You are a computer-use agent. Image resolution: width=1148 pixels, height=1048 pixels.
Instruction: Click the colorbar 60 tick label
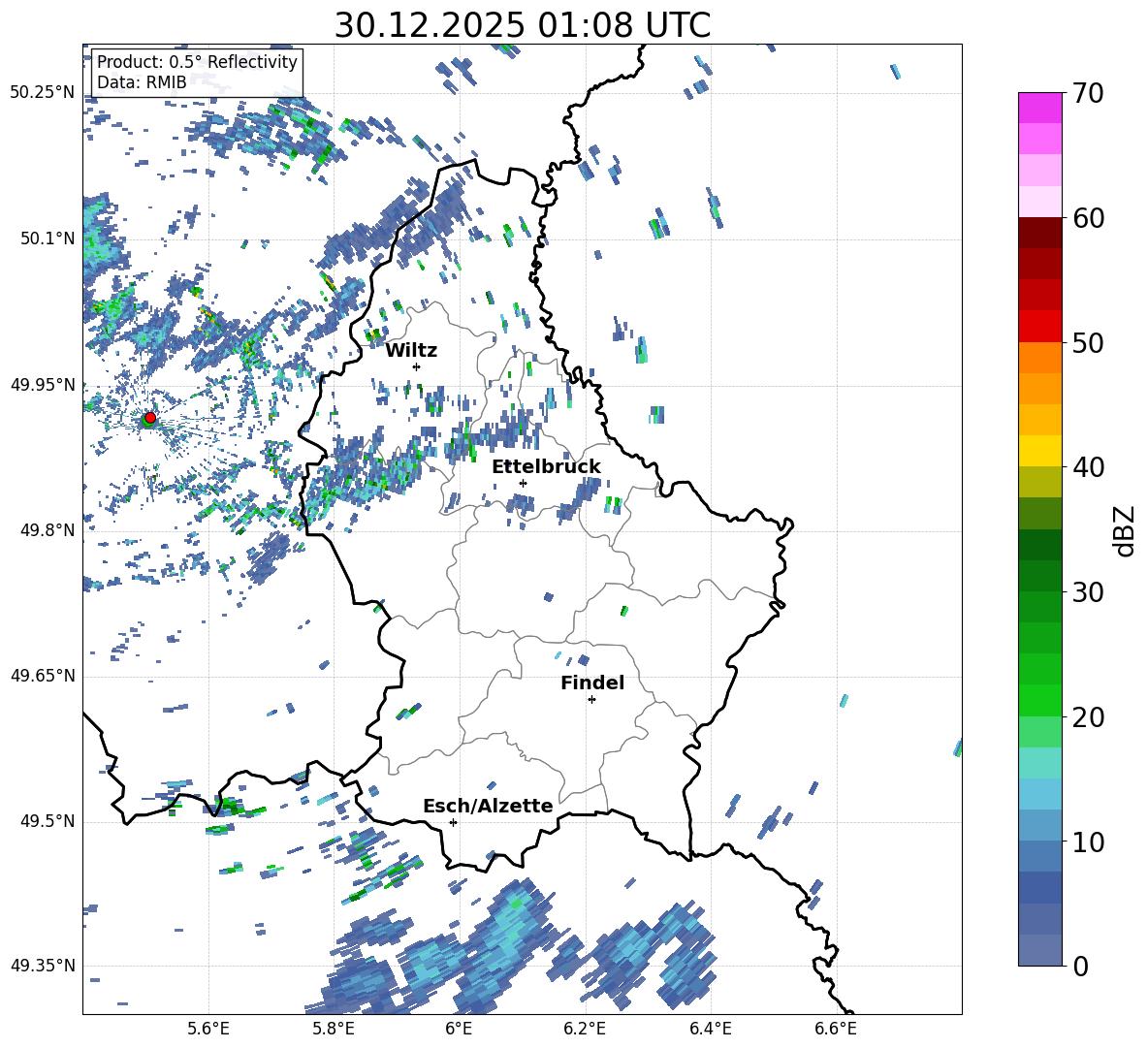tap(1088, 218)
